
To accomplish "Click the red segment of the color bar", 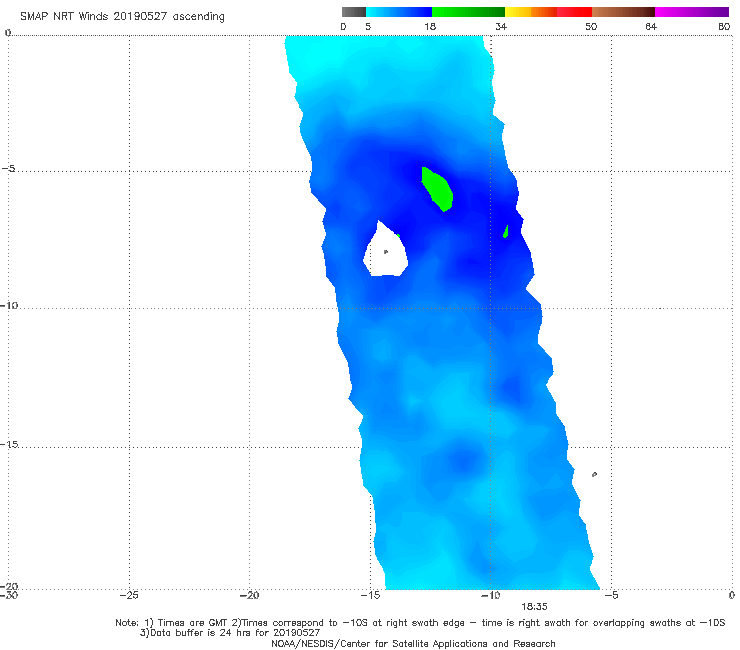I will pos(574,12).
